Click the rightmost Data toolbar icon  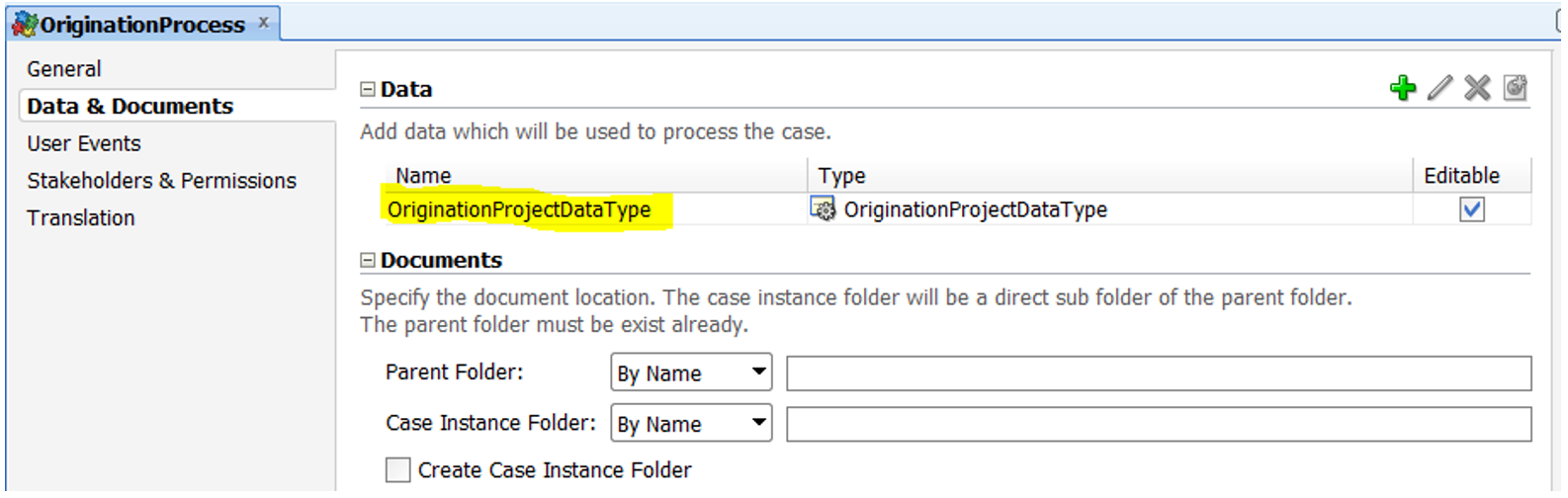coord(1515,88)
